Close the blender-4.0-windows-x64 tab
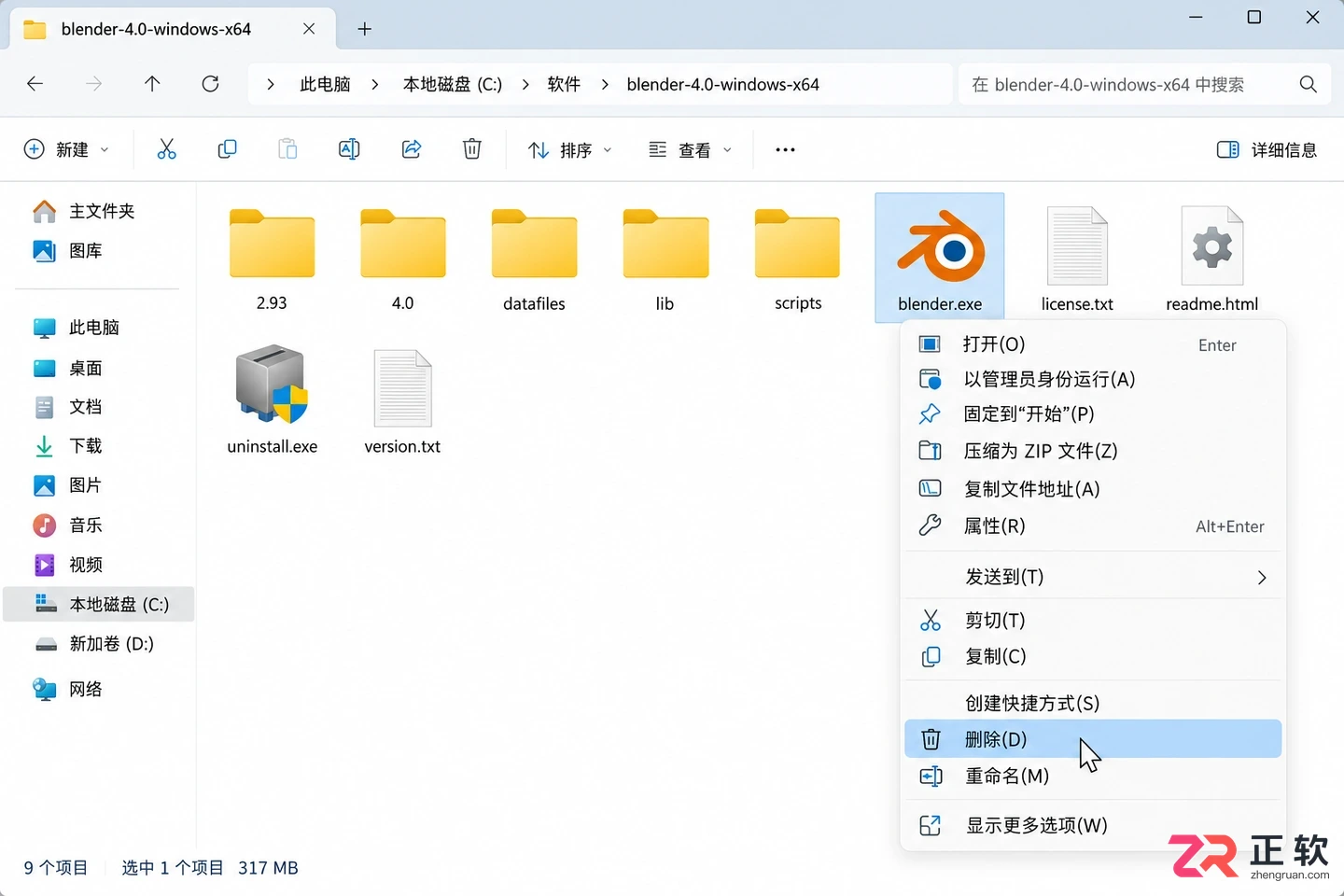 [x=309, y=29]
